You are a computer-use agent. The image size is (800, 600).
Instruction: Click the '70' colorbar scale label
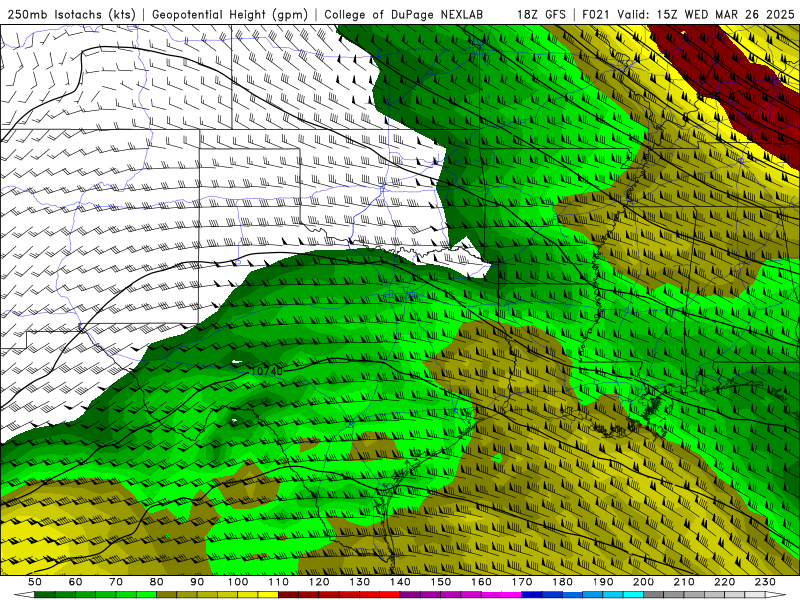click(x=116, y=582)
